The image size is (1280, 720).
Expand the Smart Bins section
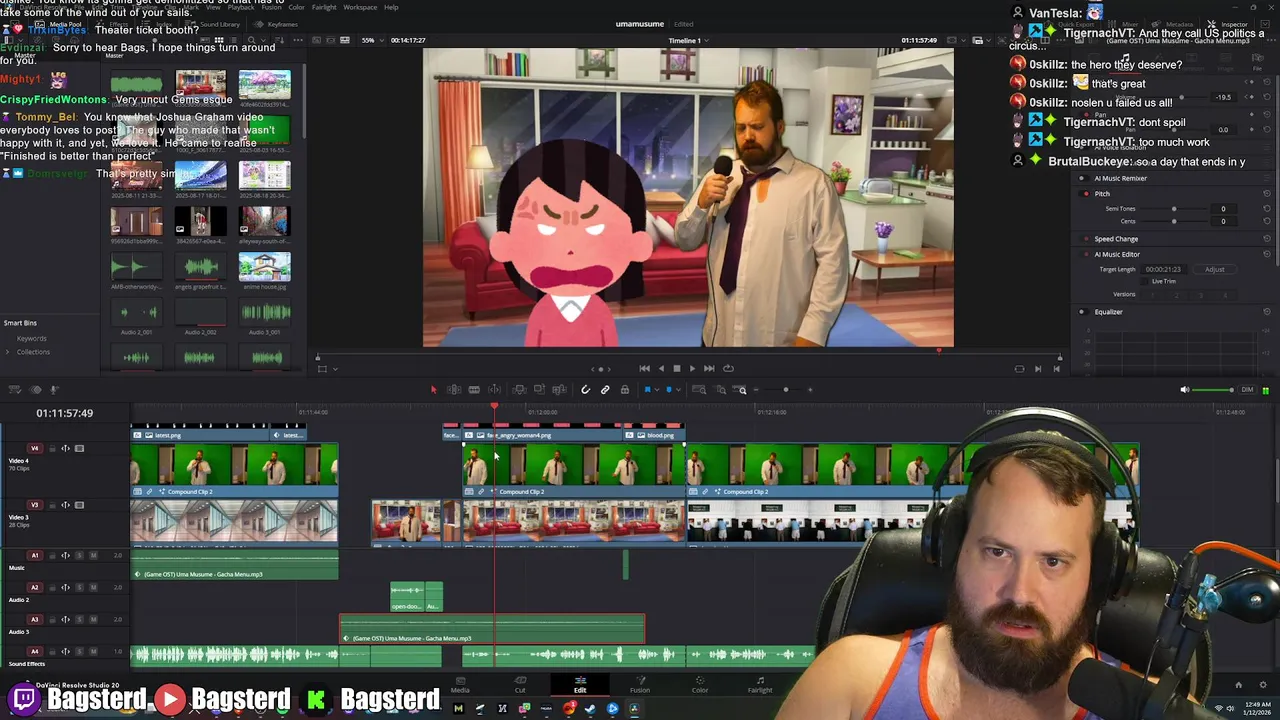(20, 323)
